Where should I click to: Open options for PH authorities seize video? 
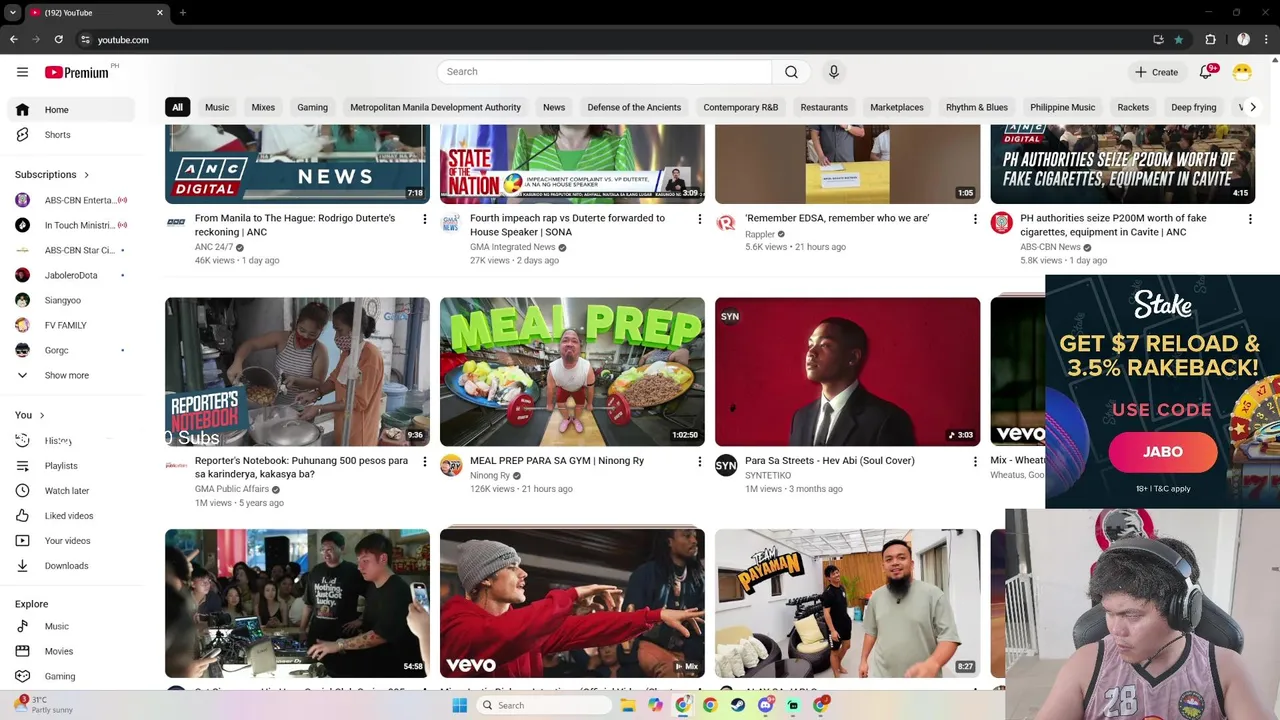(1250, 219)
